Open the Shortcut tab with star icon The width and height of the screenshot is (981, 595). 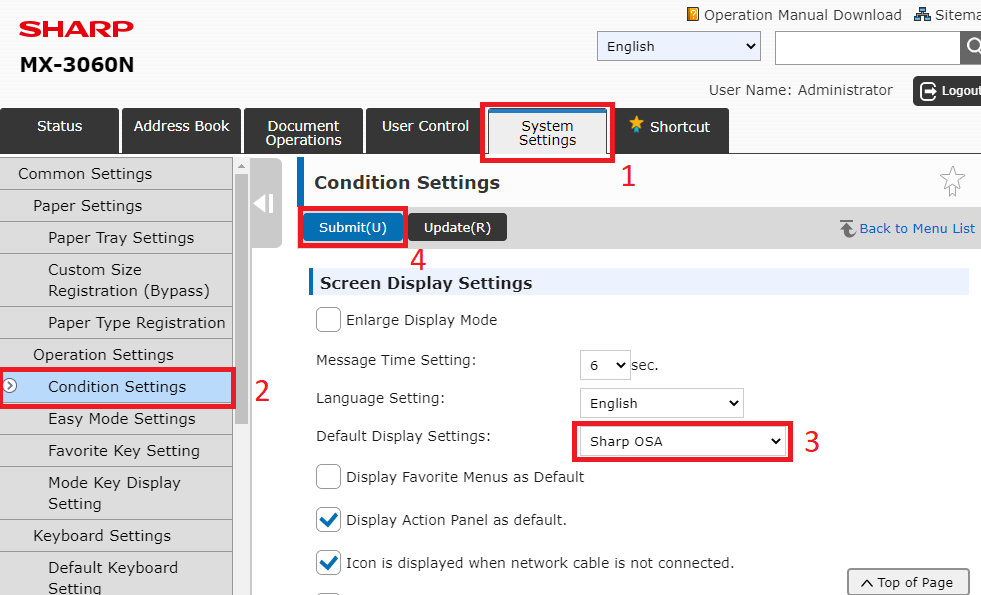[668, 127]
